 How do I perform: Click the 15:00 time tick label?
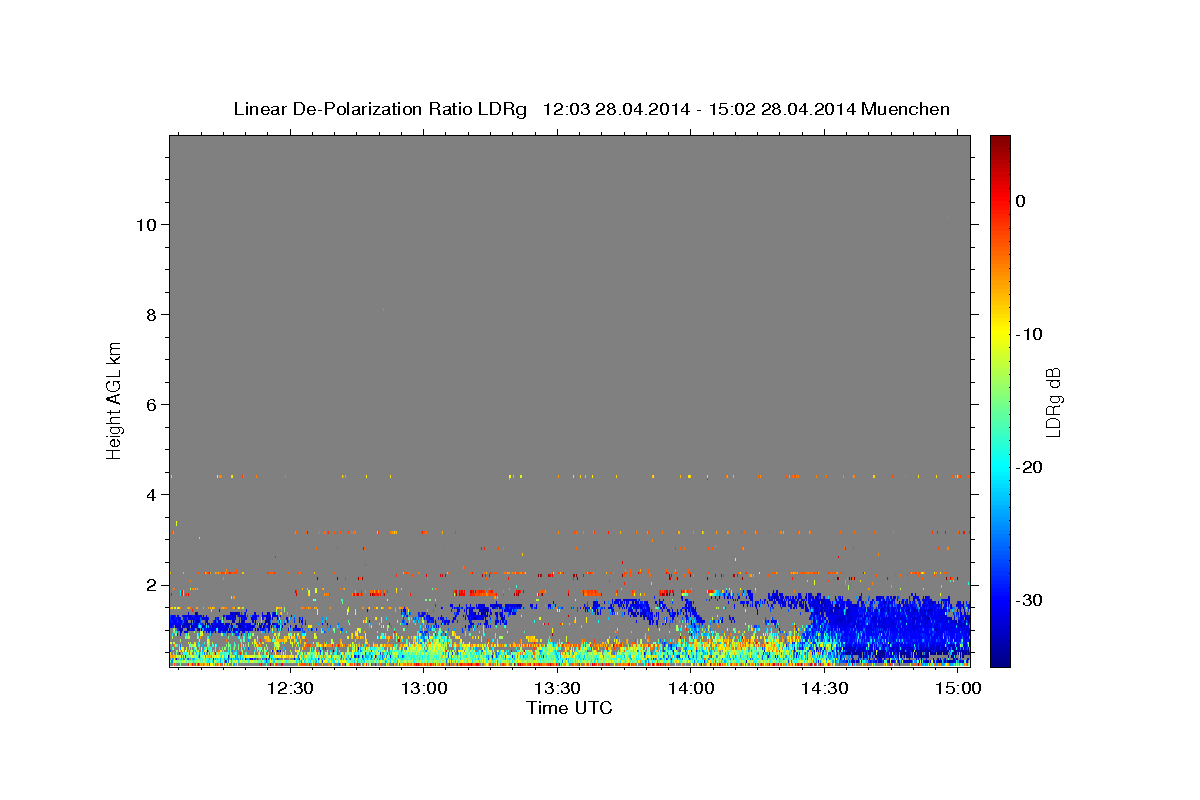(958, 689)
